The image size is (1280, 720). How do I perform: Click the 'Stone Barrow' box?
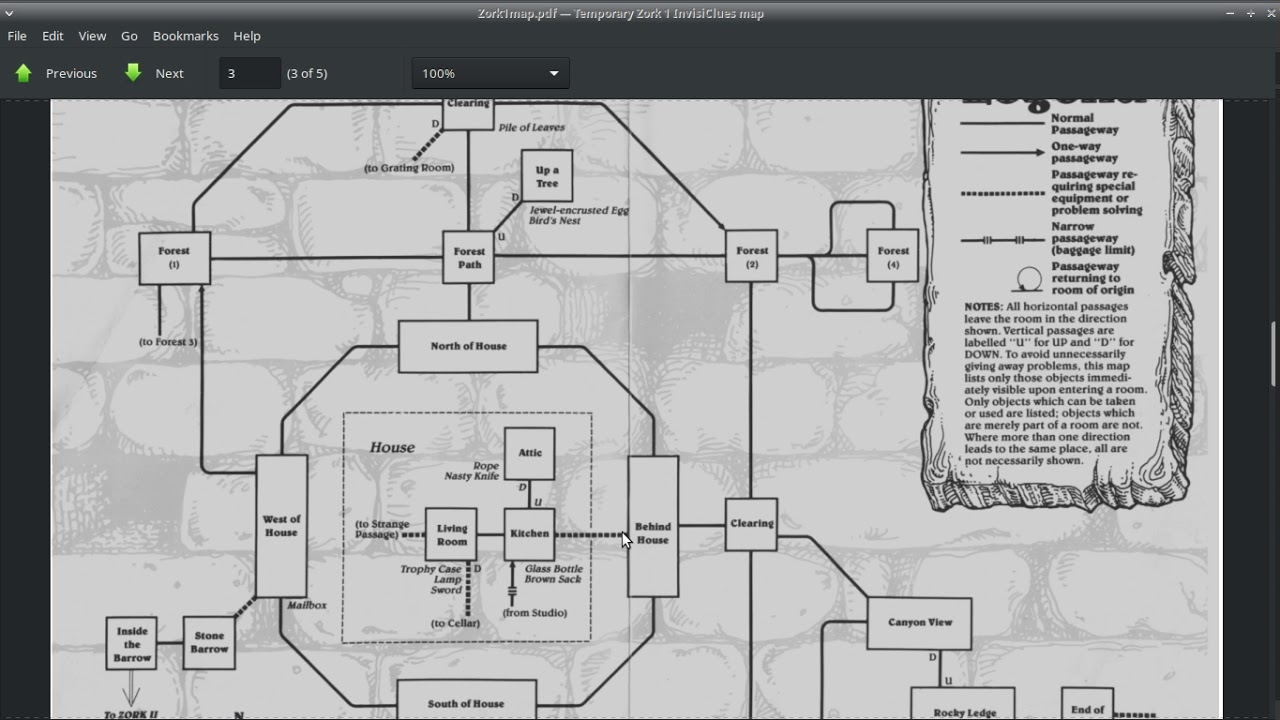click(x=209, y=643)
